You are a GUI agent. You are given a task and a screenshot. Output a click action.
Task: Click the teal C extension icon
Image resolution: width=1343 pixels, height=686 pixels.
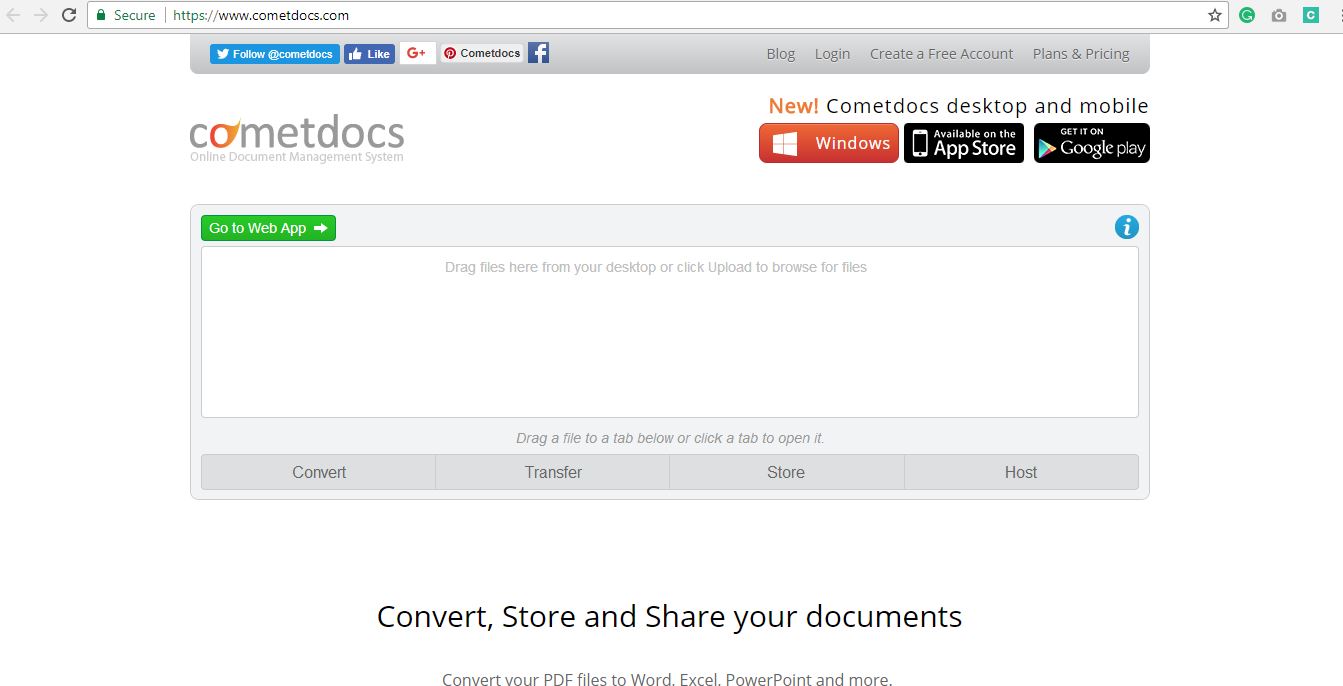click(x=1310, y=15)
